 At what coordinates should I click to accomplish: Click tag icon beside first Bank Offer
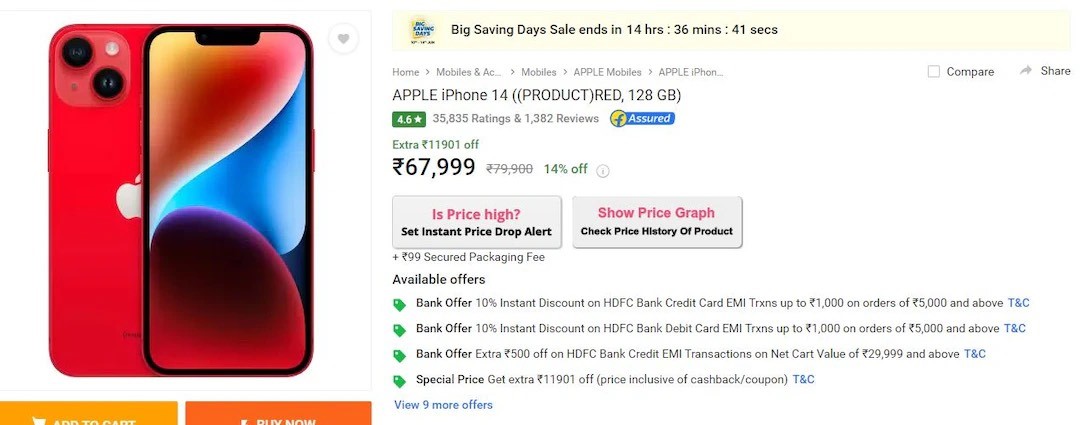coord(400,304)
